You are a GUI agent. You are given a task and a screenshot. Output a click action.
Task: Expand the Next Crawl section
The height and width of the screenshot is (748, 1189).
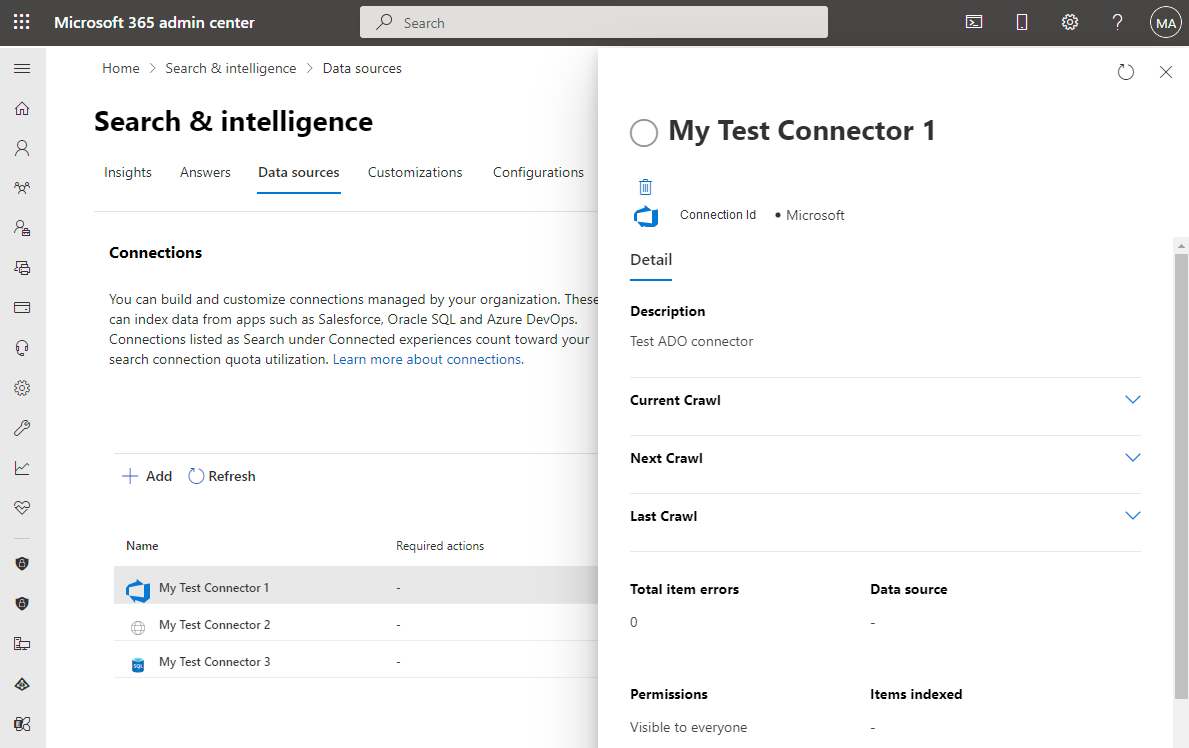pyautogui.click(x=1132, y=457)
